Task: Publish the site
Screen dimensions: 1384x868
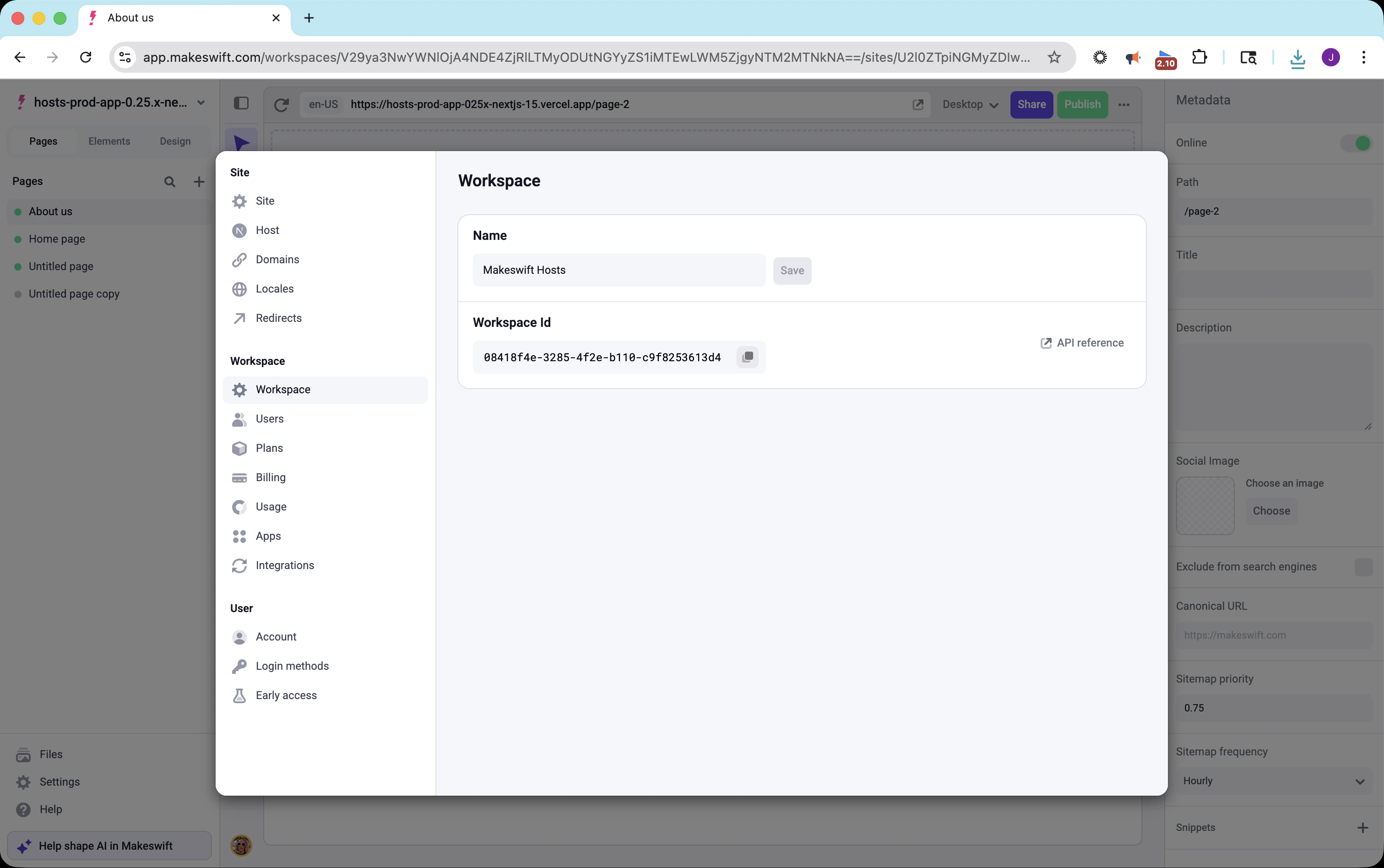Action: (1082, 104)
